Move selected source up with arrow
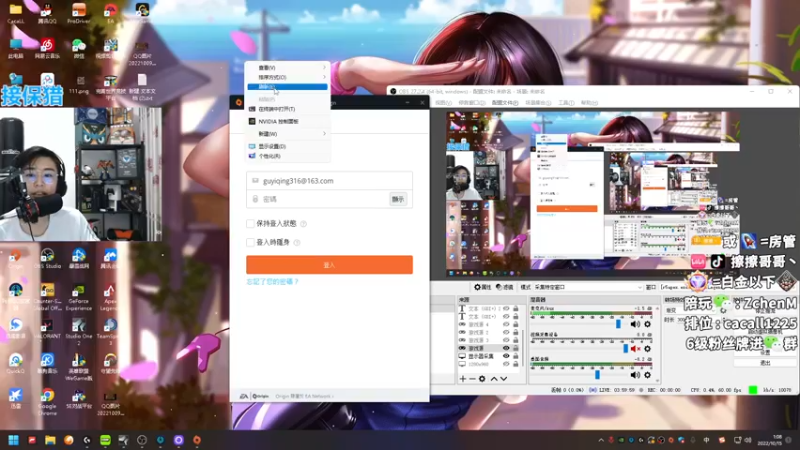The height and width of the screenshot is (450, 800). click(494, 379)
